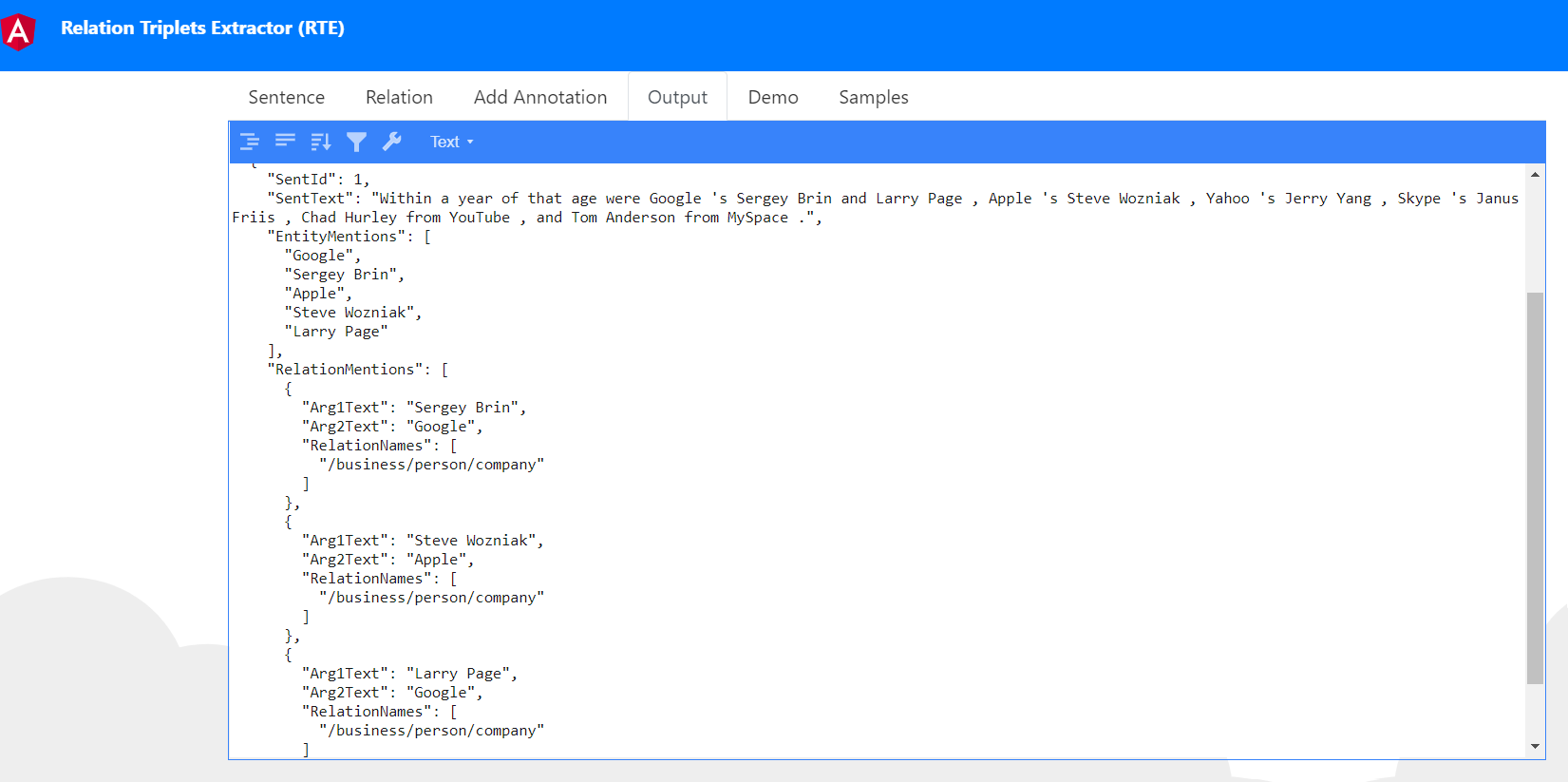Click the "RelationMentions" key line

click(x=357, y=370)
